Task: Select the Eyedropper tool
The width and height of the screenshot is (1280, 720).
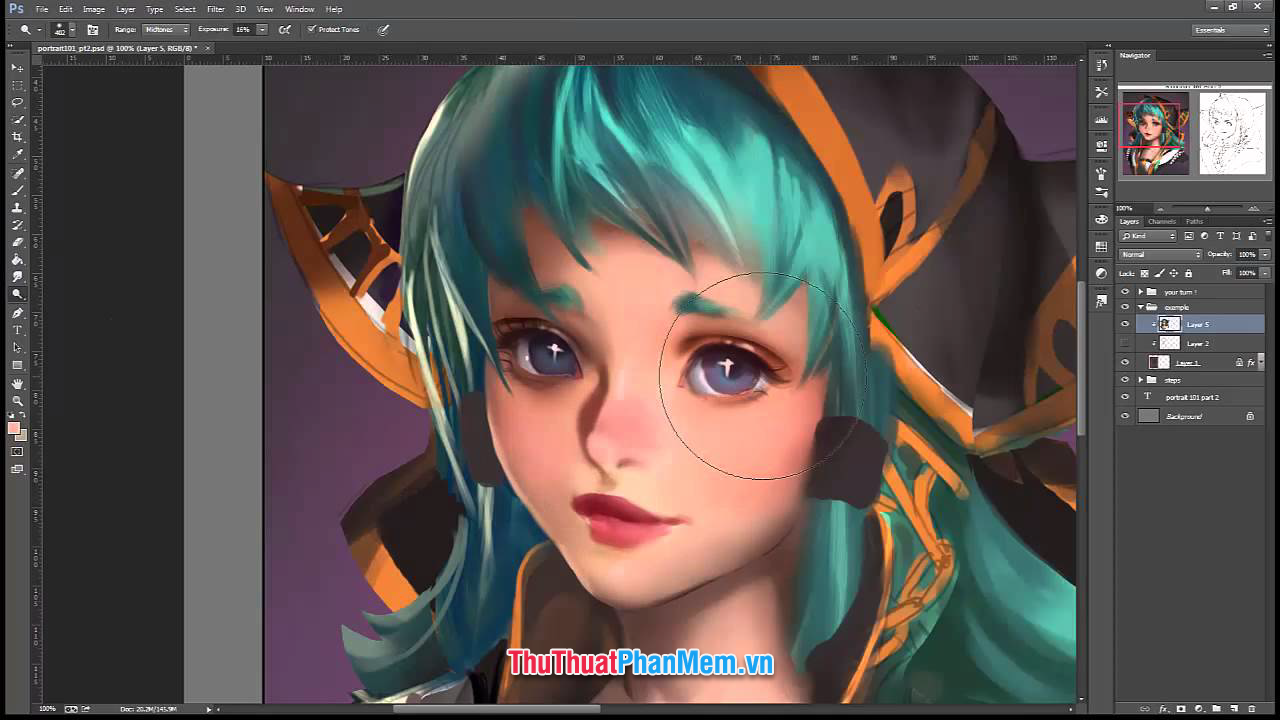Action: click(18, 154)
